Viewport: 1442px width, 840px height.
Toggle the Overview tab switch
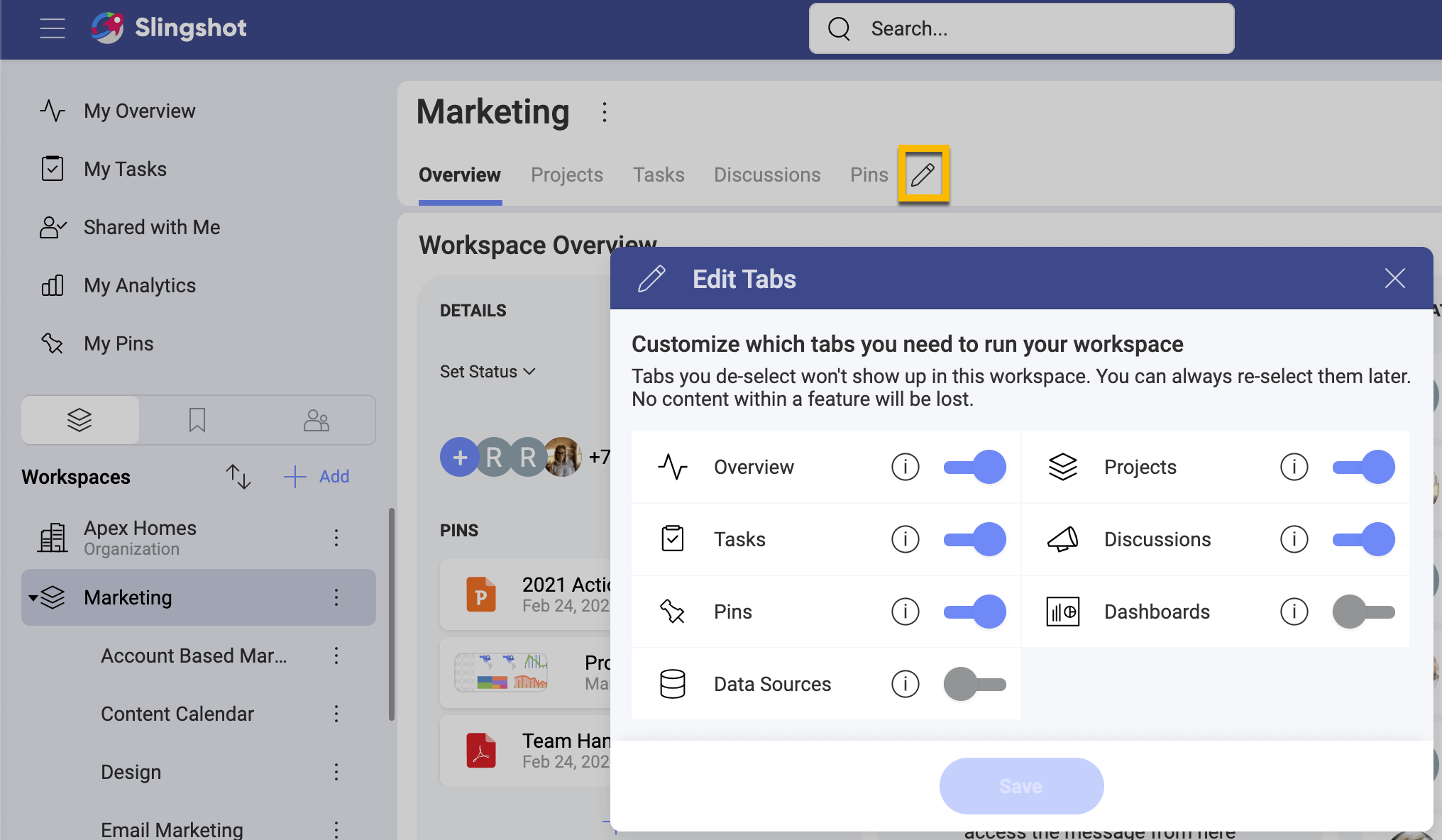975,467
